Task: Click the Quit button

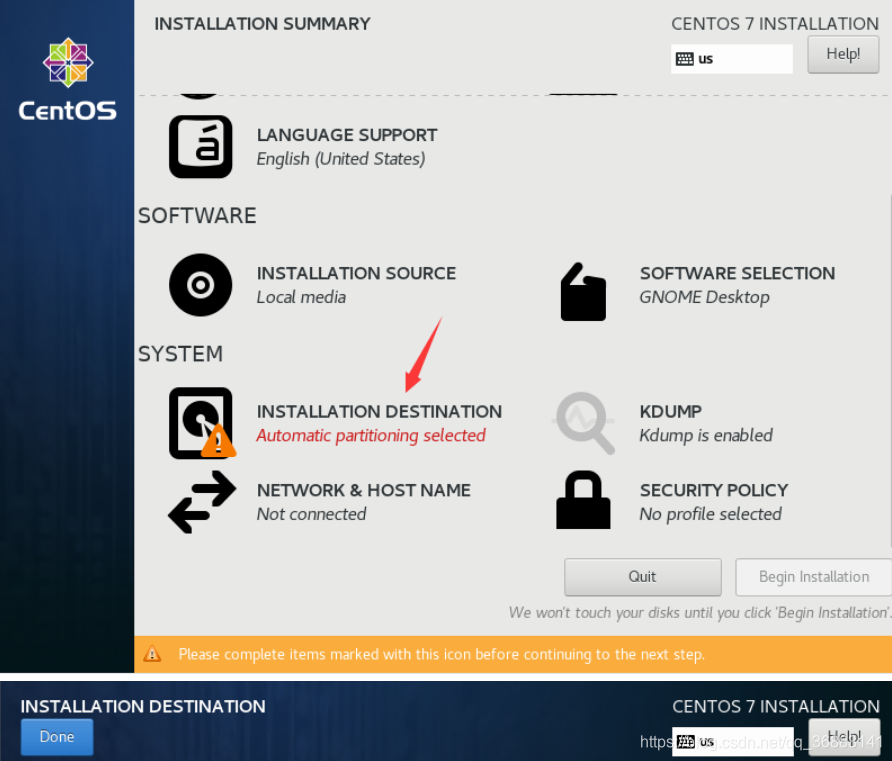Action: pos(643,577)
